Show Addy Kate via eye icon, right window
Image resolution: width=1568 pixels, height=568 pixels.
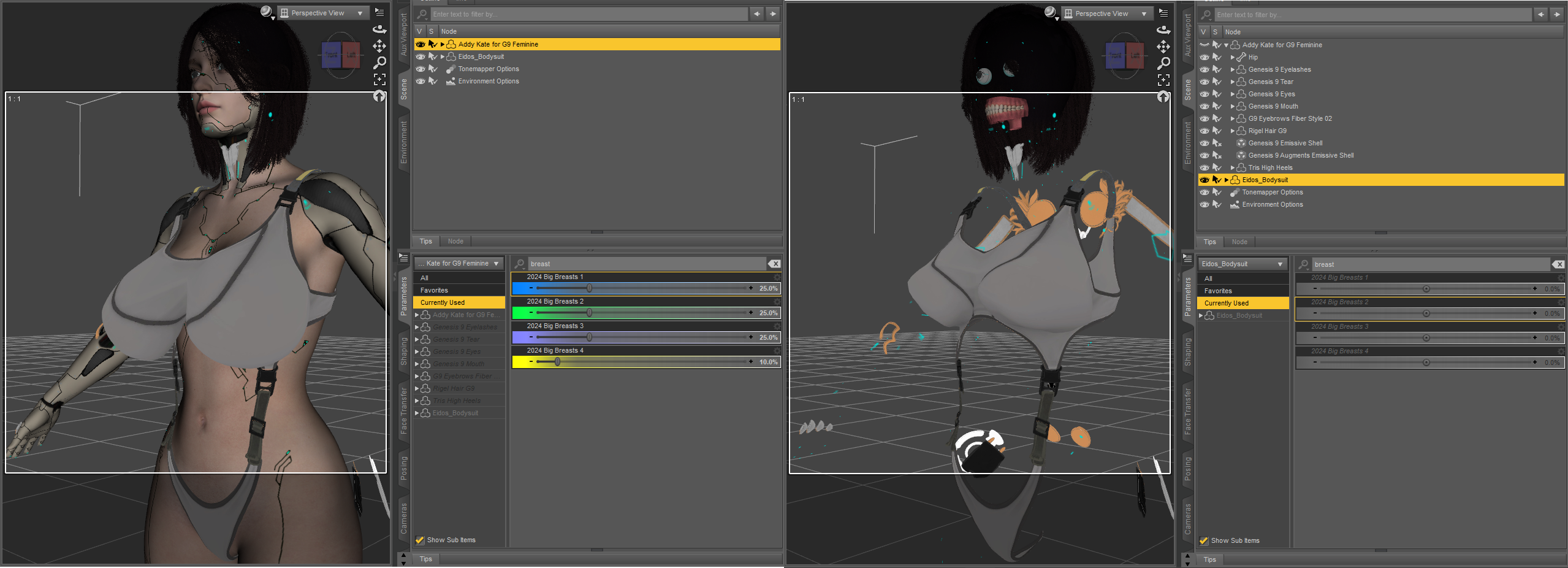[x=1205, y=45]
